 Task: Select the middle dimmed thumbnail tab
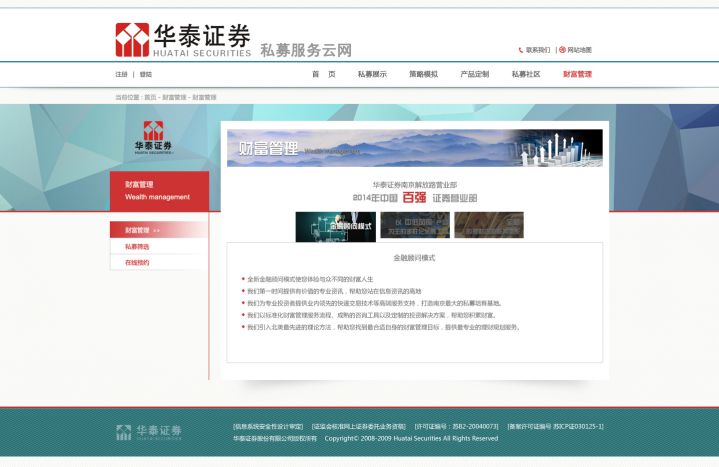coord(415,225)
